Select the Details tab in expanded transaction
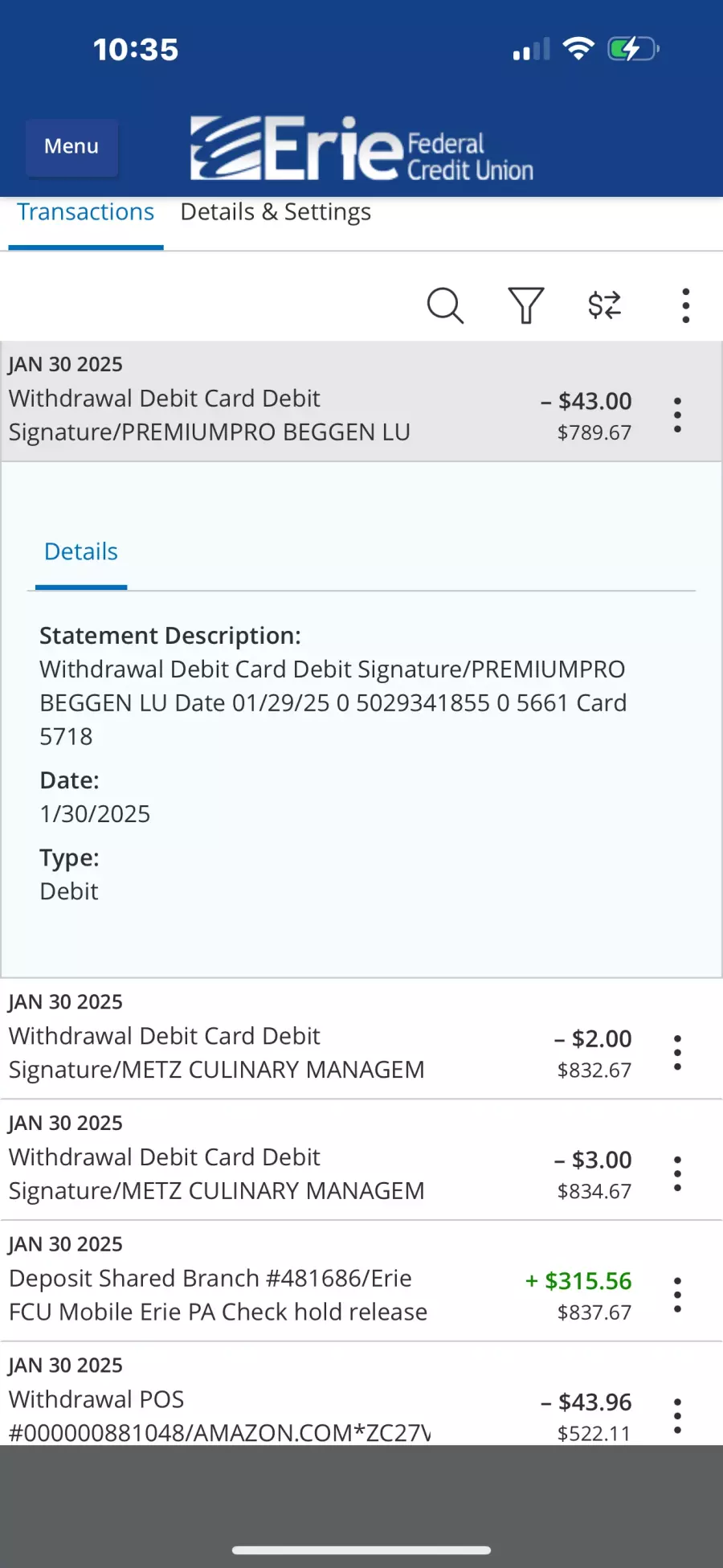The image size is (723, 1568). point(81,552)
